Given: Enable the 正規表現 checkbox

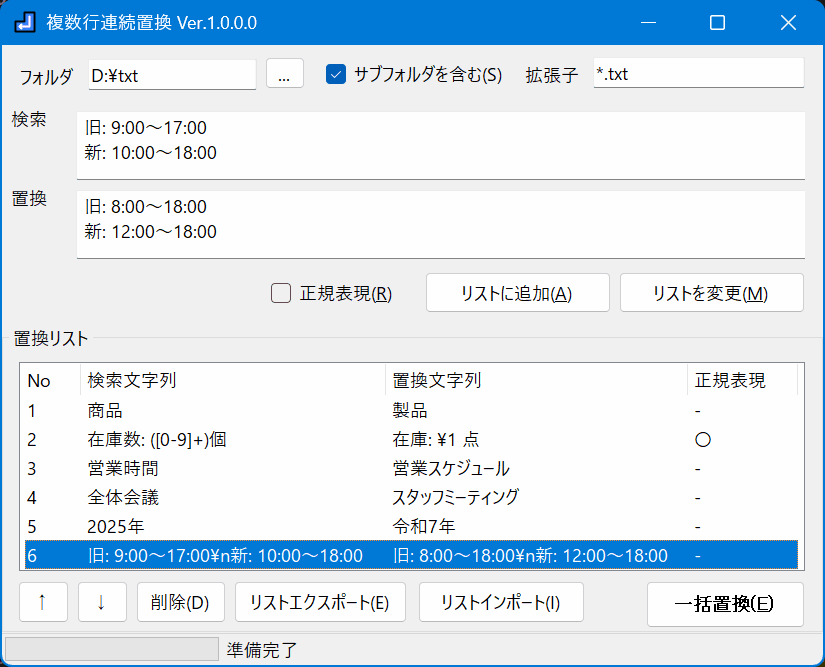Looking at the screenshot, I should (x=281, y=293).
